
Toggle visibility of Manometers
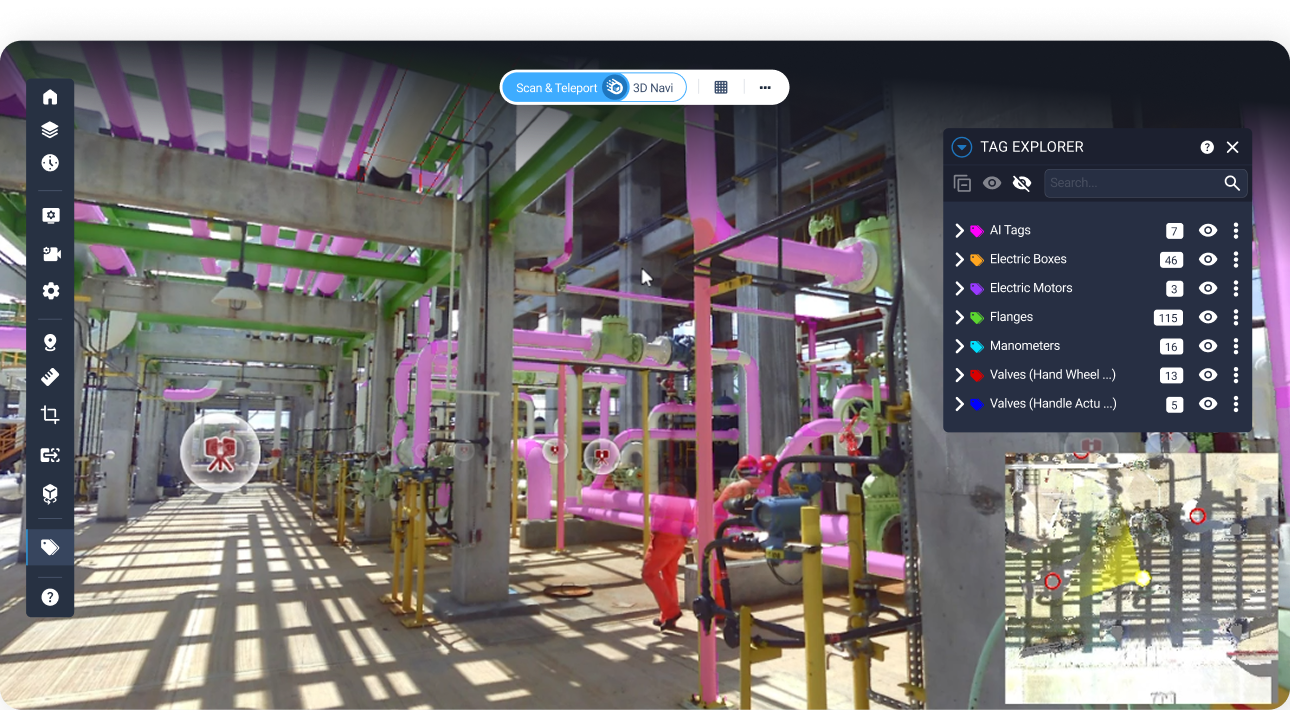[1208, 346]
